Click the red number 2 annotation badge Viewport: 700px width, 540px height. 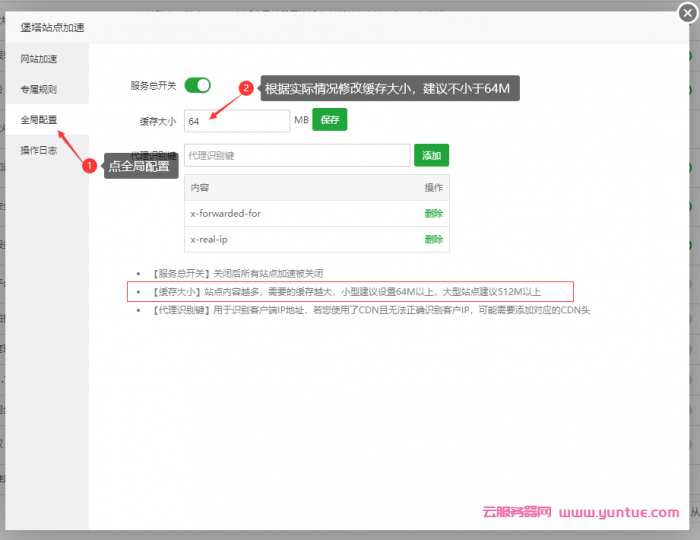[x=246, y=88]
